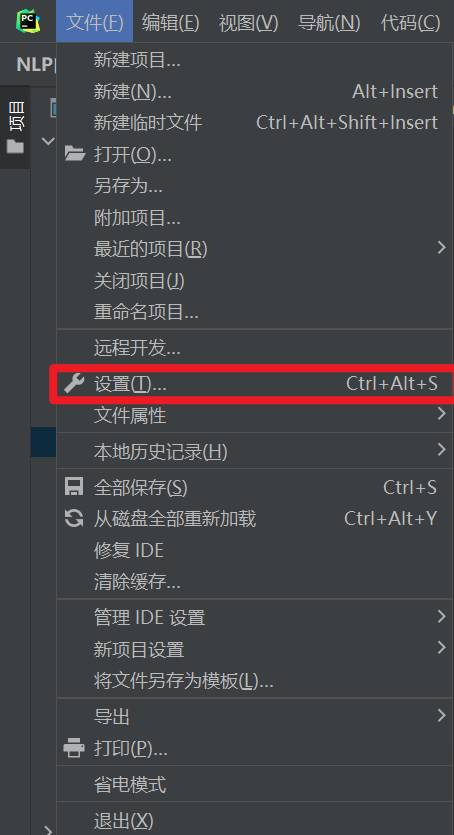Open the 编辑(E) menu
Image resolution: width=454 pixels, height=835 pixels.
(170, 22)
